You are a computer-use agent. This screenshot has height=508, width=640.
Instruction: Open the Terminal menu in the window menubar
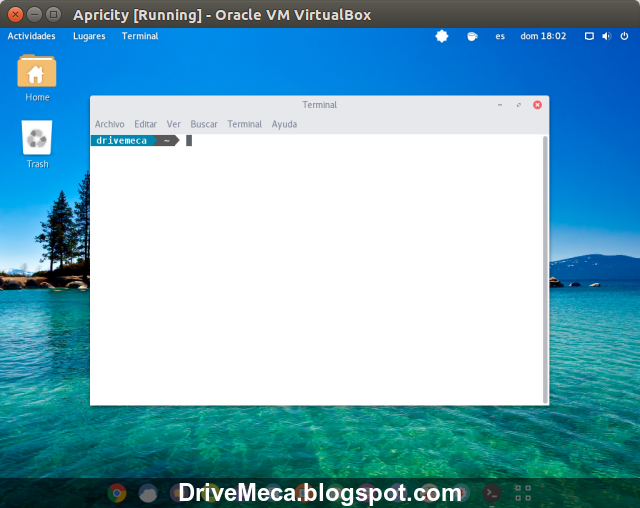click(244, 124)
